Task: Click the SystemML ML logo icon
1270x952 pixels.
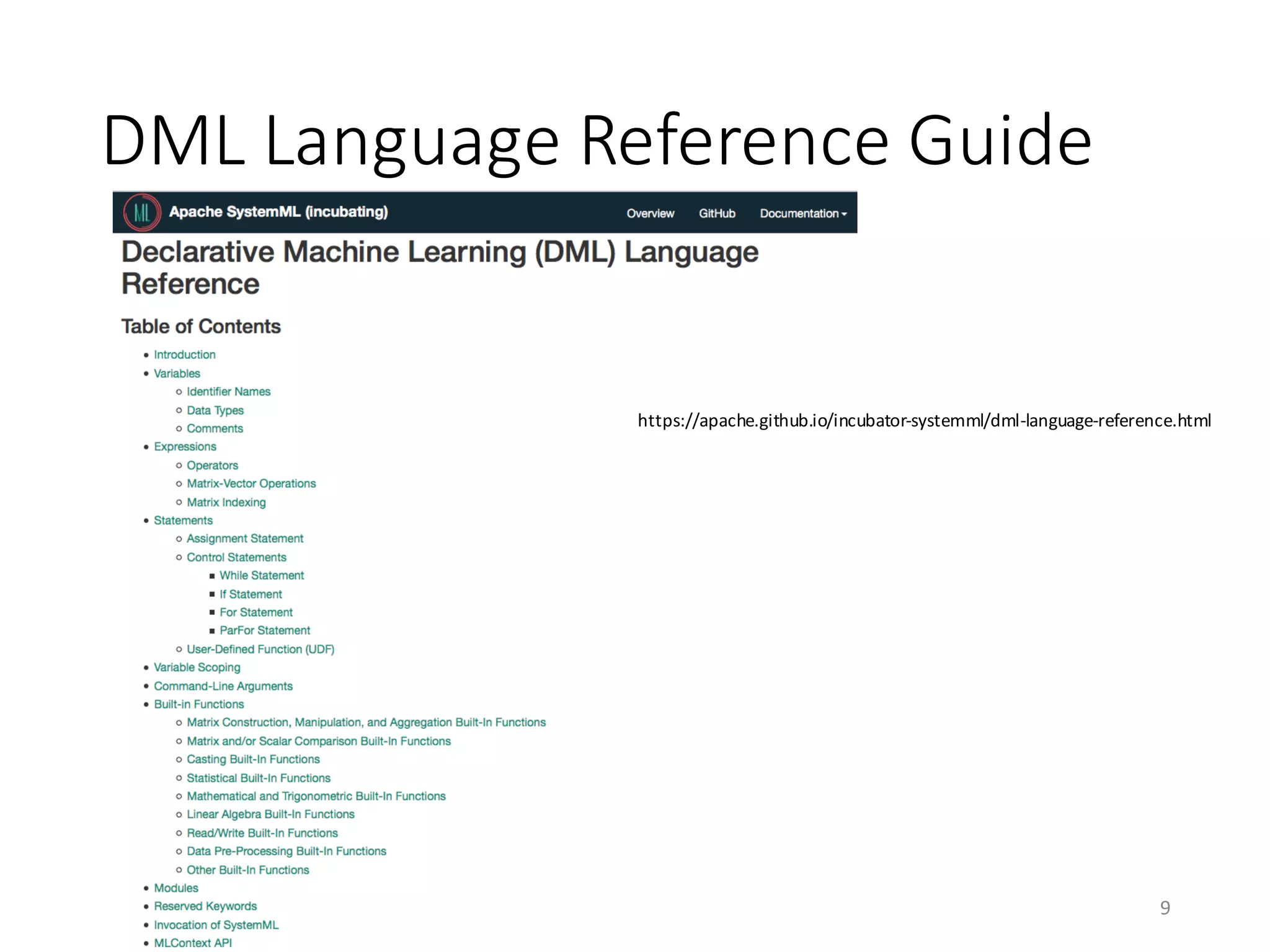Action: (142, 213)
